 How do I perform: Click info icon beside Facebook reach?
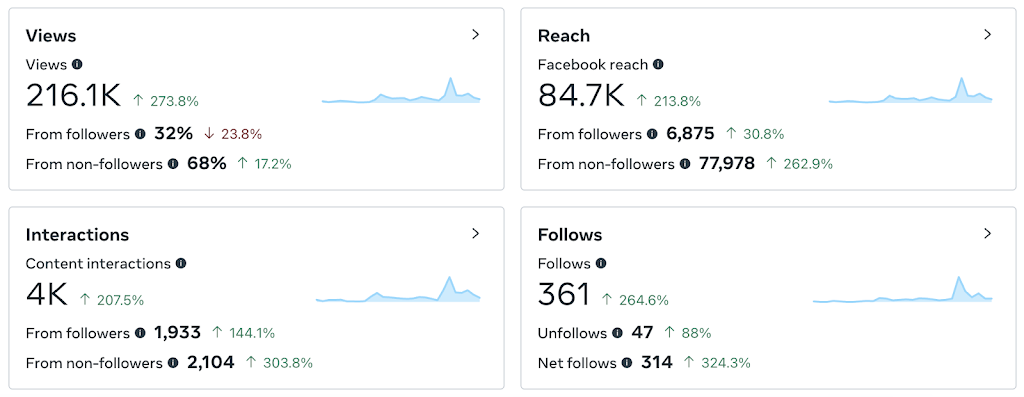658,65
